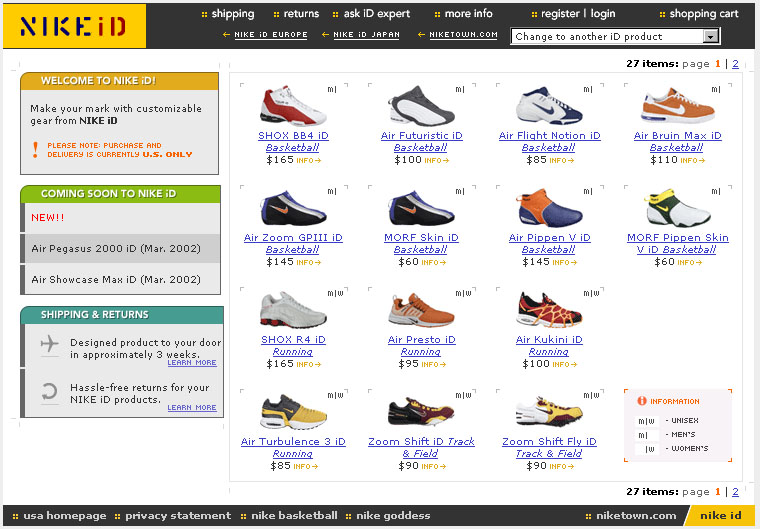Open the Zoom Shift iD Track shoe image
The image size is (760, 529).
[x=421, y=412]
